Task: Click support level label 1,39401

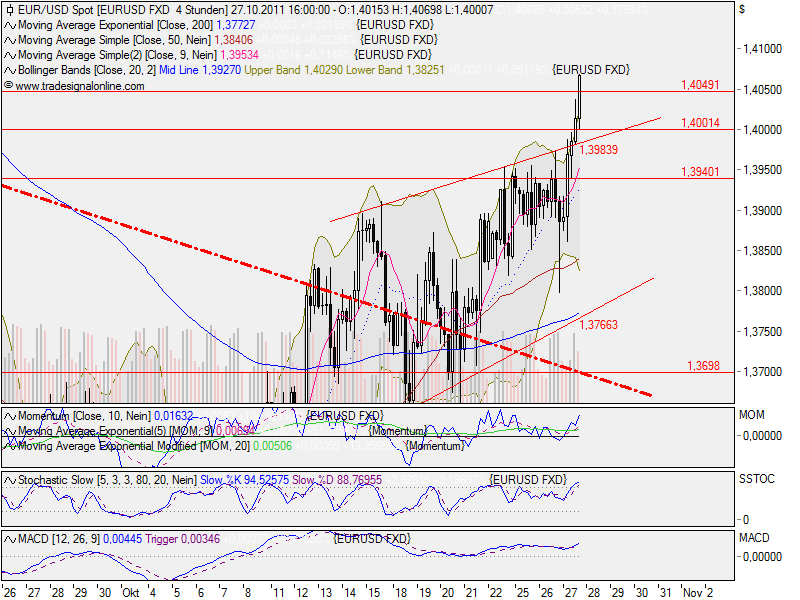Action: (x=701, y=171)
